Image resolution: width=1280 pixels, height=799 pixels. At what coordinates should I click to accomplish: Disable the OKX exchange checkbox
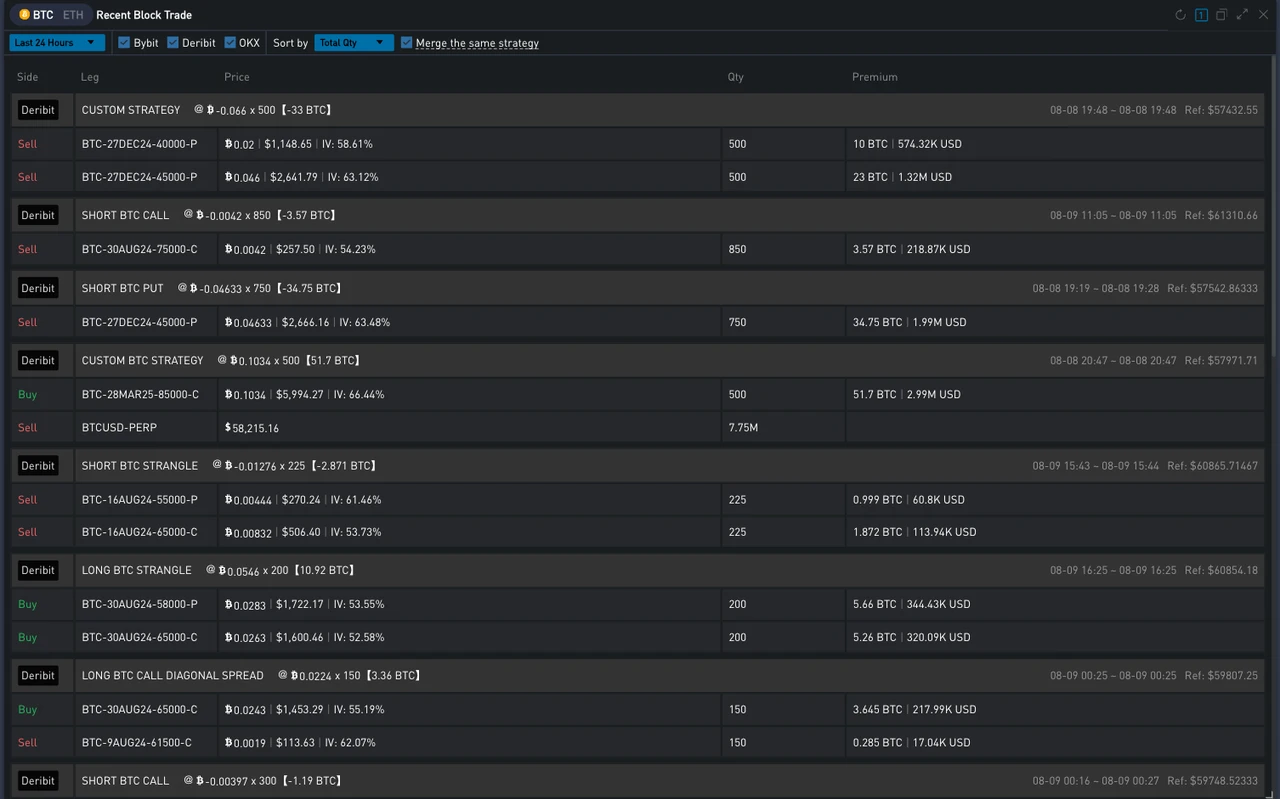[x=230, y=43]
